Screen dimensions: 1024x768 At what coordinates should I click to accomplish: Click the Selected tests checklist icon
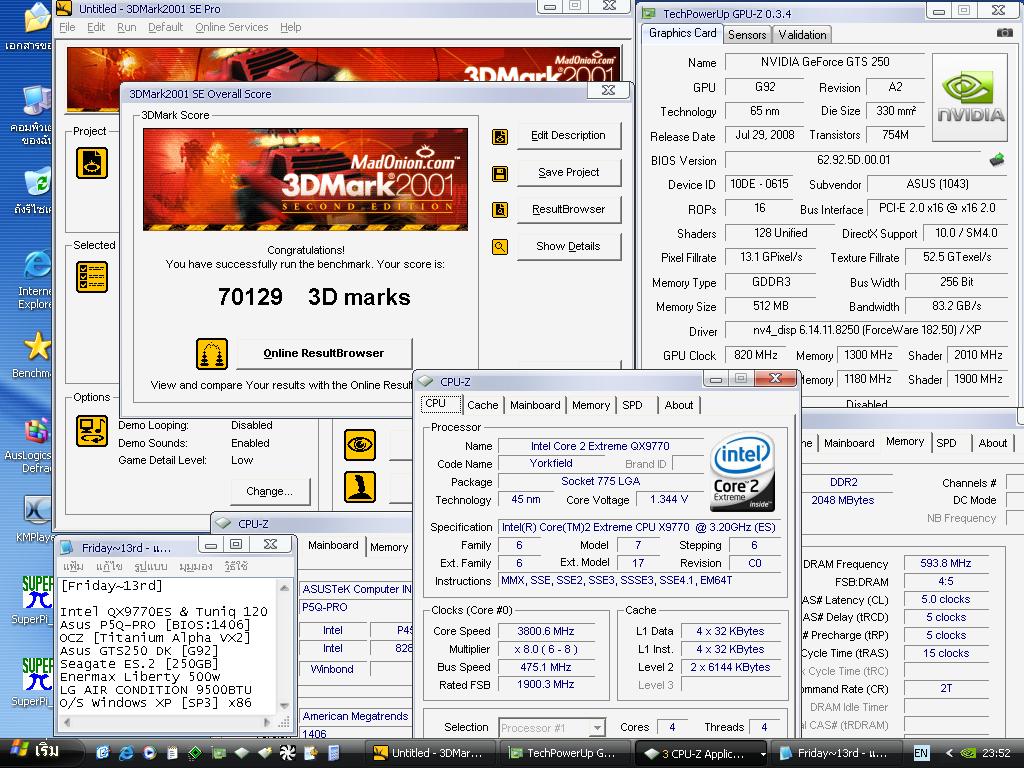[x=92, y=277]
